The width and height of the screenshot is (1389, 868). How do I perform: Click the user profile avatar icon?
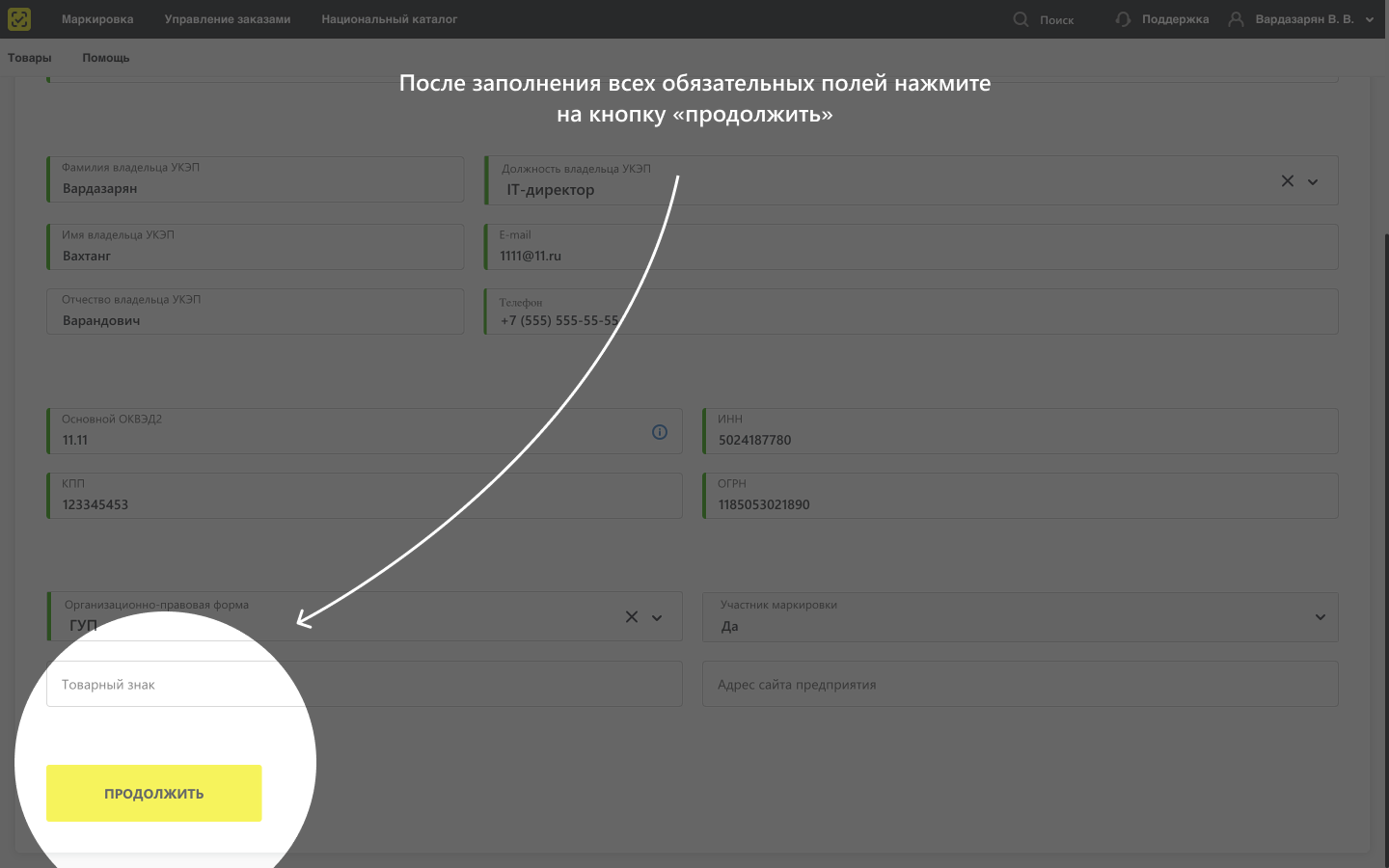[x=1236, y=19]
